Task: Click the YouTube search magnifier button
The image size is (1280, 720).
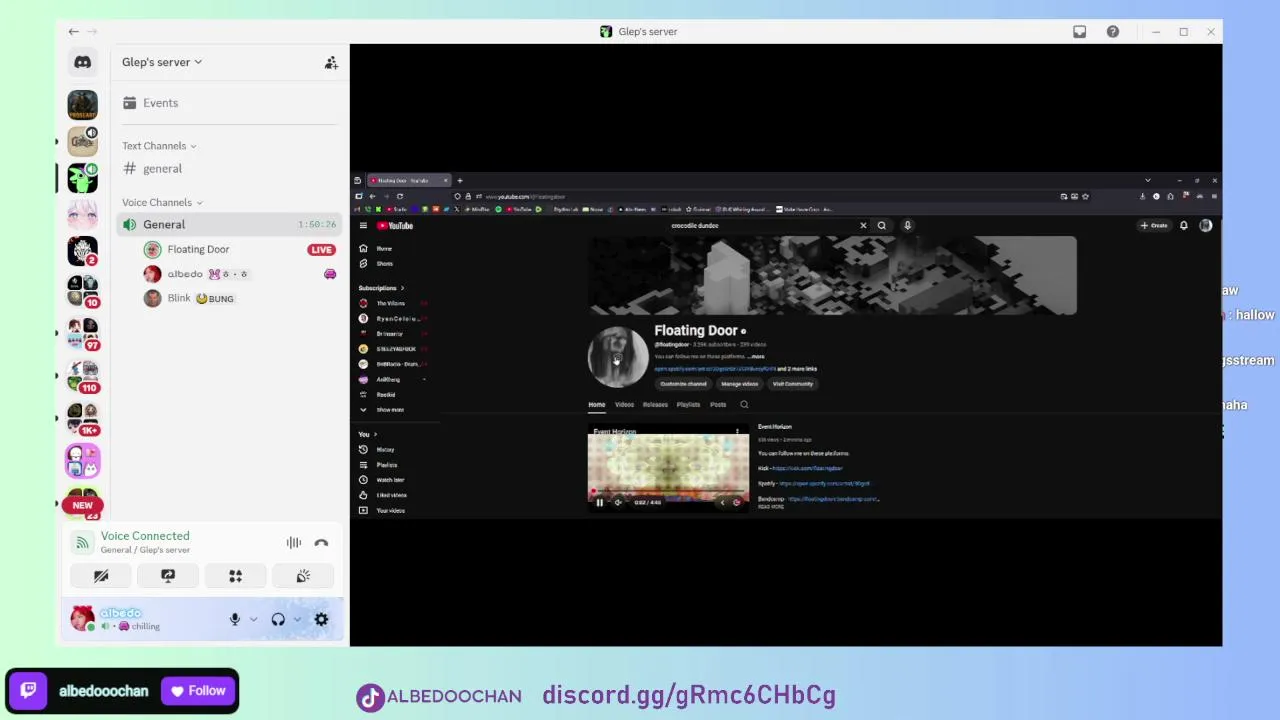Action: (882, 226)
